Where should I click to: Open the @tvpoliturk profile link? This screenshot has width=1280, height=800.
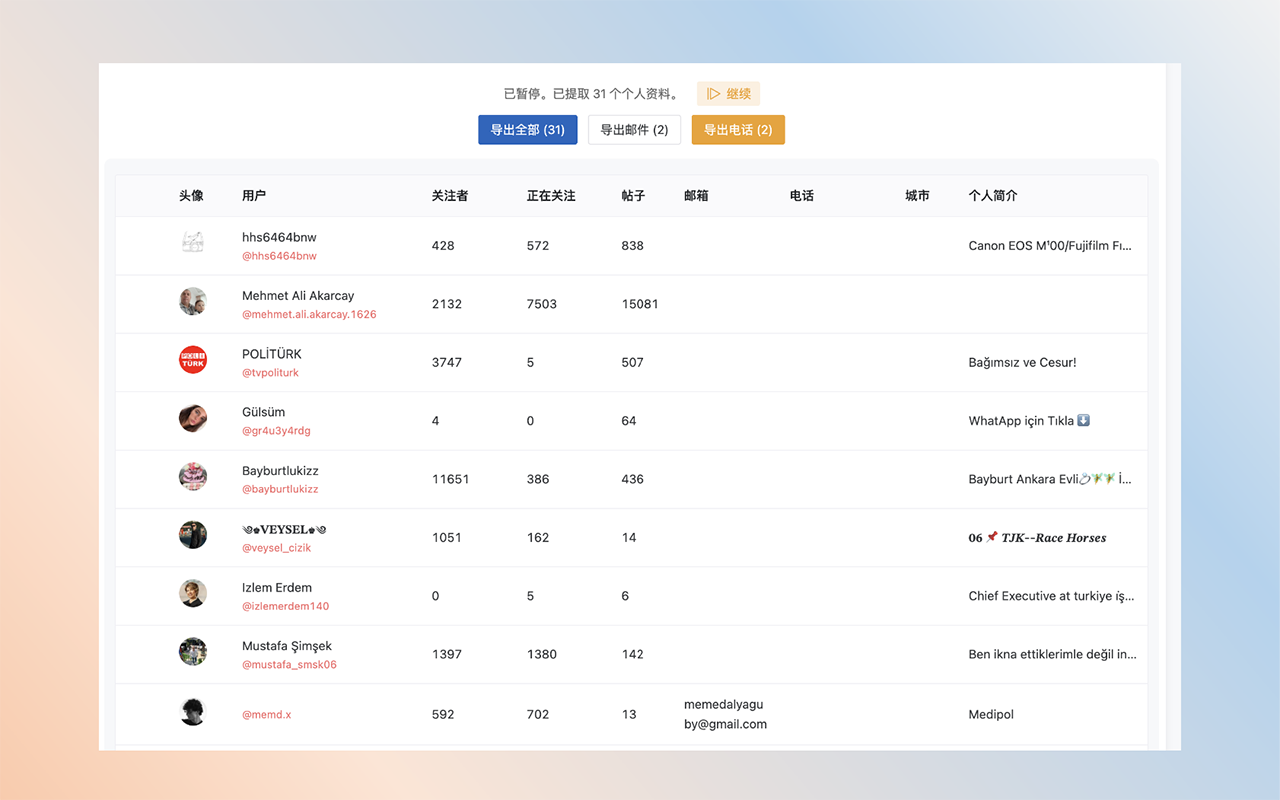tap(270, 372)
